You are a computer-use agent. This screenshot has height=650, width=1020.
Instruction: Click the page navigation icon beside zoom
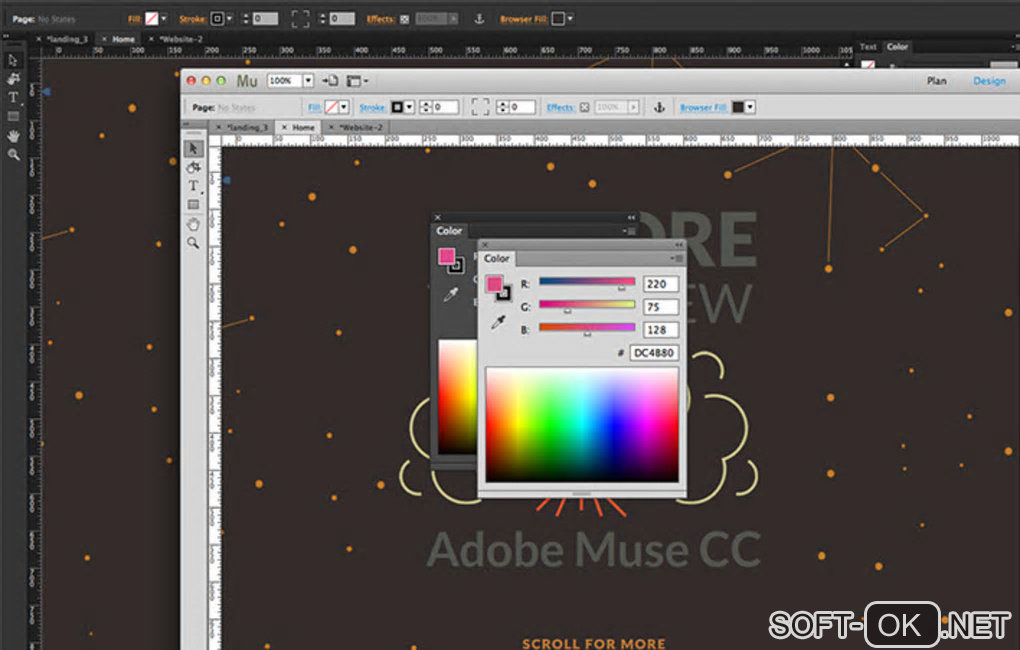330,81
